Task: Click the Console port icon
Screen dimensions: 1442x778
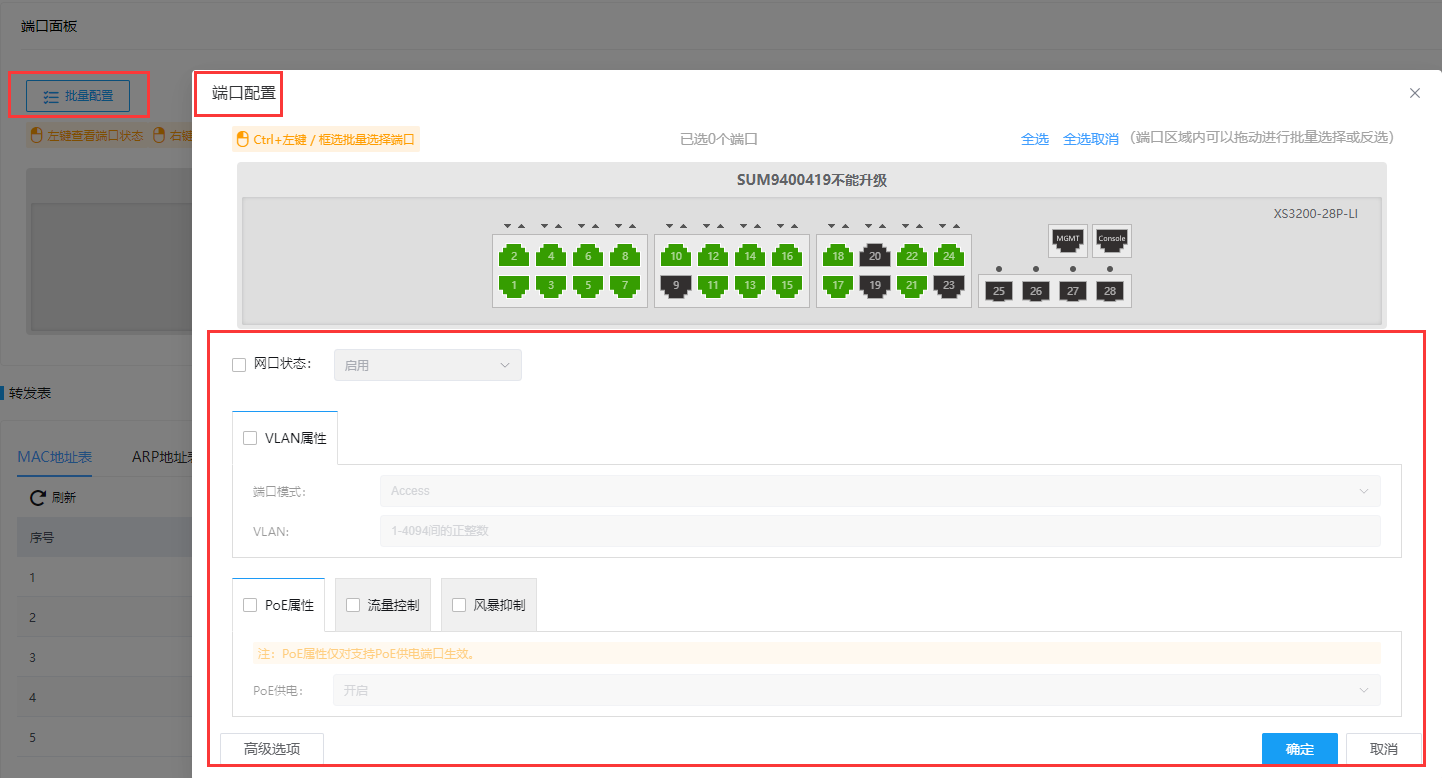Action: pos(1111,239)
